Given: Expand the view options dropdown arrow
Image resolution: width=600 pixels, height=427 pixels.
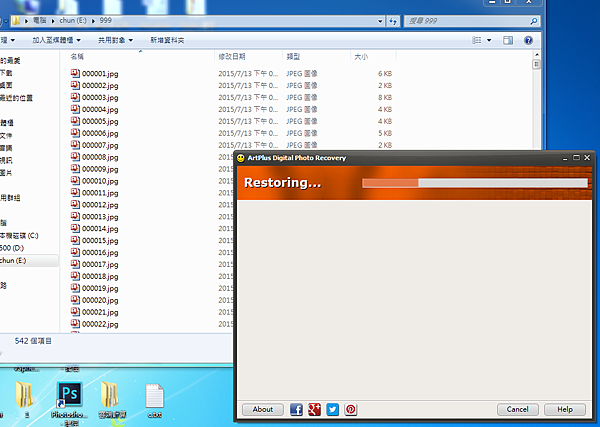Looking at the screenshot, I should 489,40.
